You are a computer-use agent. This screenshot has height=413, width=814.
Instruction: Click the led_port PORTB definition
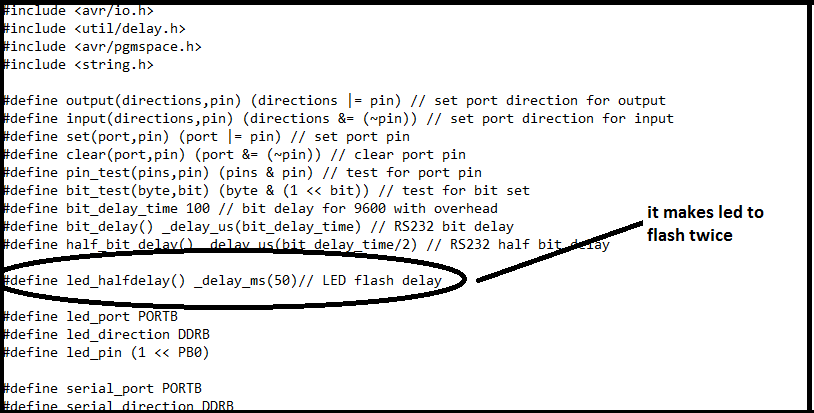(91, 316)
